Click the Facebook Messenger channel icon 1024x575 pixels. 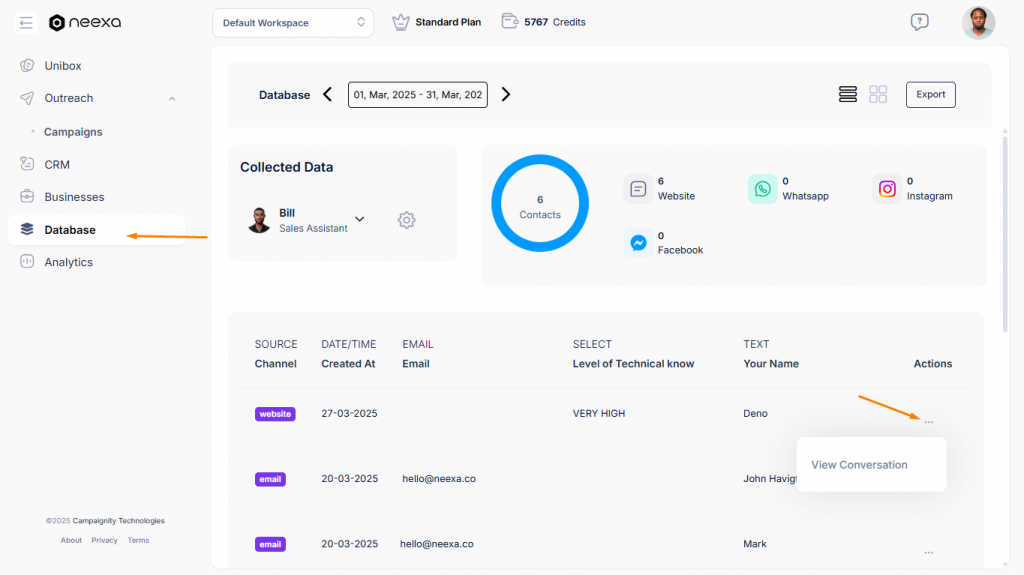[x=638, y=243]
